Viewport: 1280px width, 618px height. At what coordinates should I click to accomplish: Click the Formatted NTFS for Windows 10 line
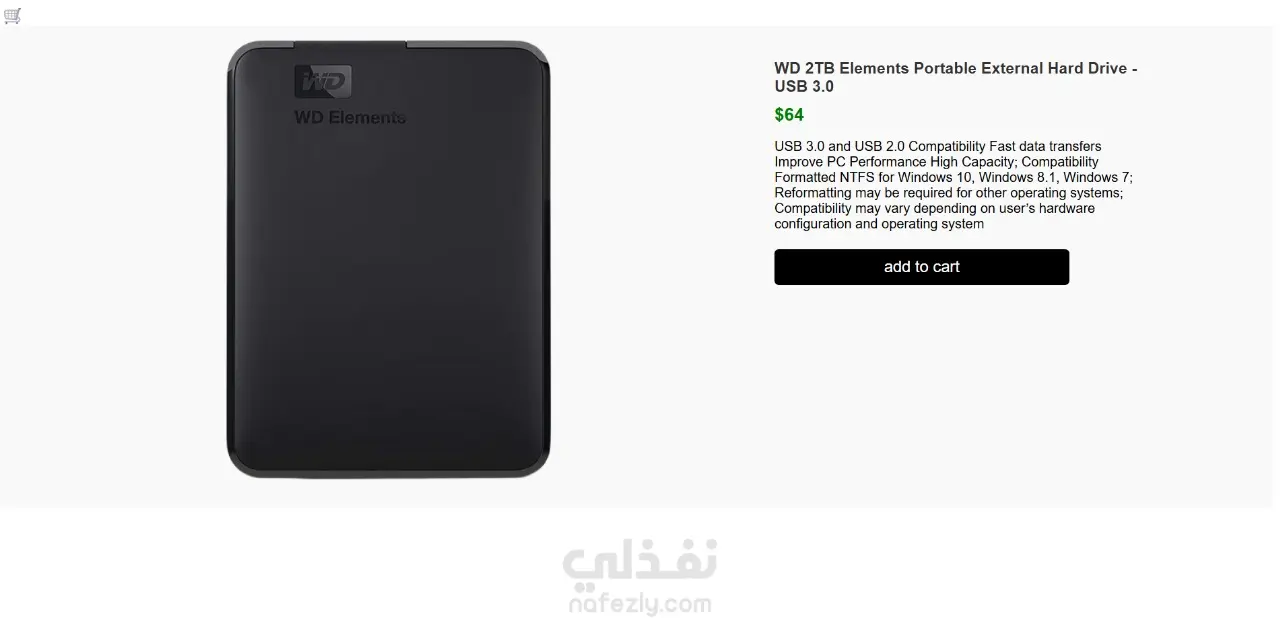tap(953, 177)
